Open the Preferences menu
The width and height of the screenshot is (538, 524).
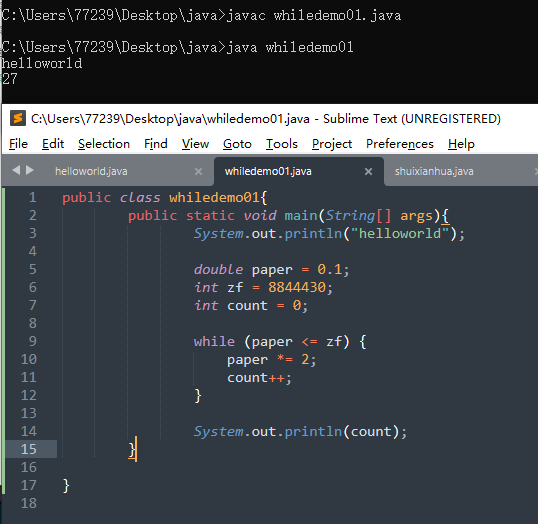pyautogui.click(x=400, y=144)
